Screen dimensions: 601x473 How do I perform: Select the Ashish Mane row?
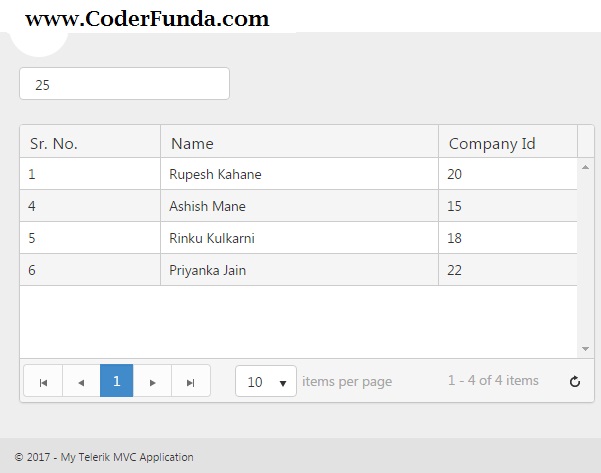(207, 206)
